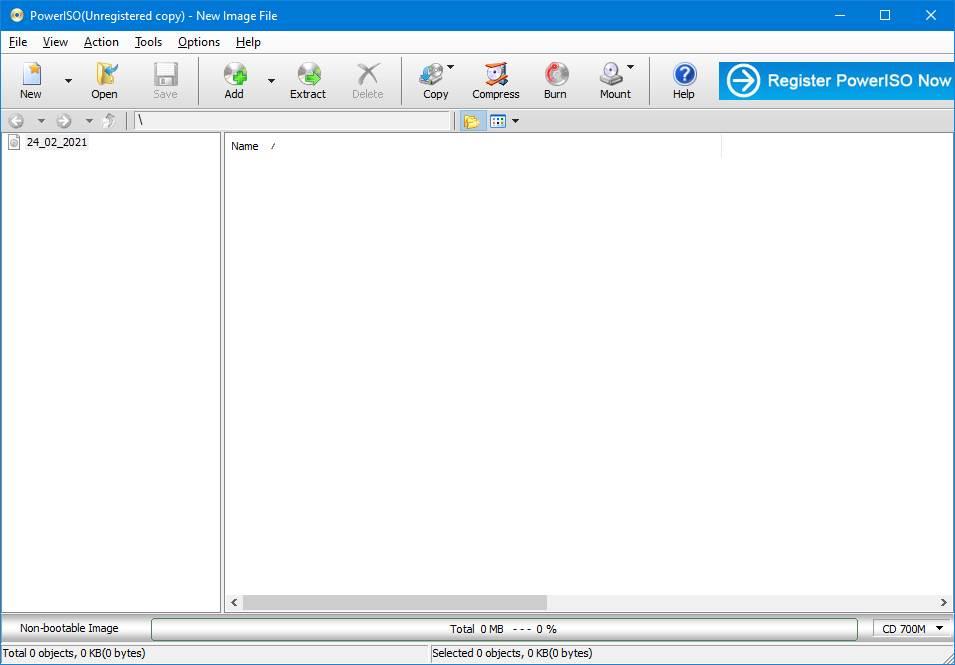Open the View menu
This screenshot has height=665, width=955.
55,42
